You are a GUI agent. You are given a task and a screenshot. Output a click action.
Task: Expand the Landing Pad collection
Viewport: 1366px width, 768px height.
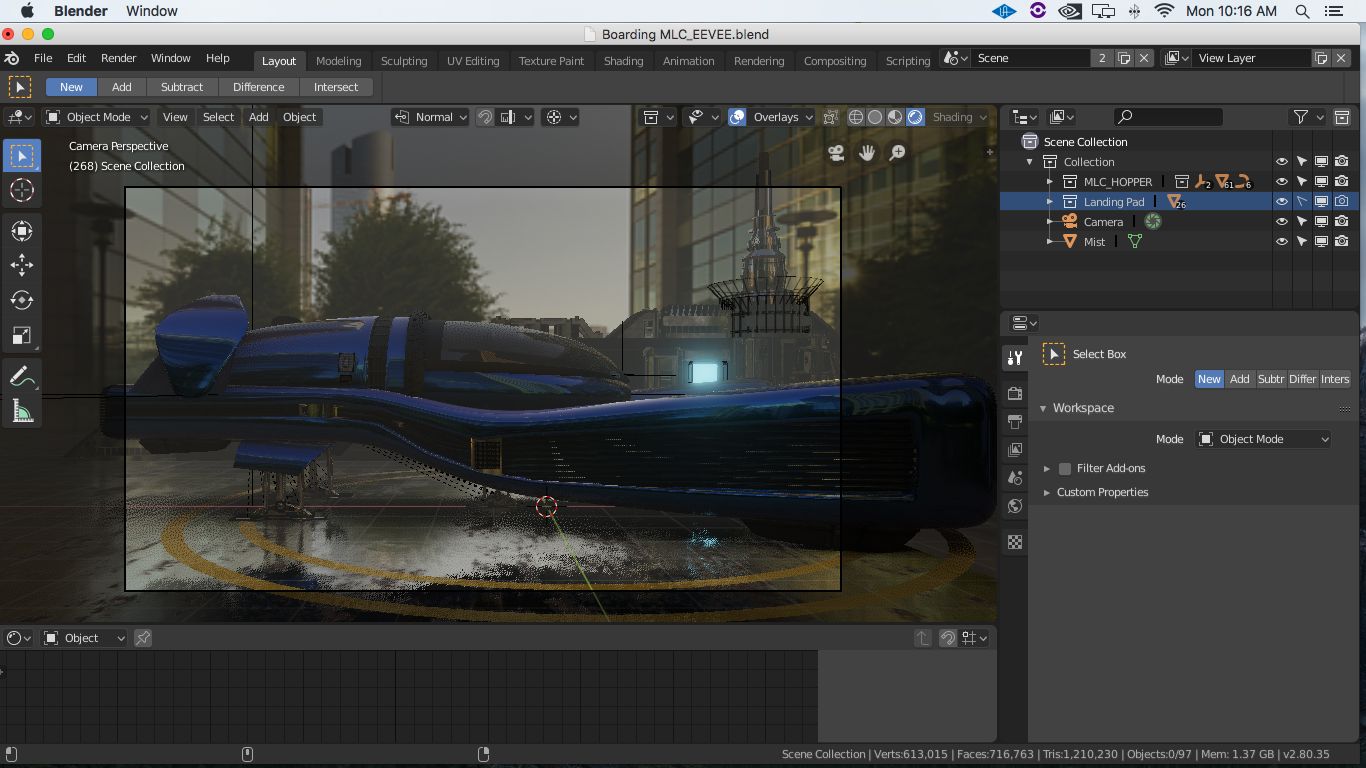[1050, 202]
